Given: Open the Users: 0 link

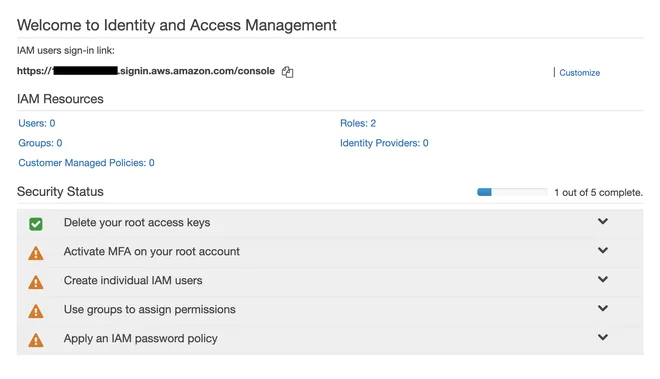Looking at the screenshot, I should click(x=37, y=123).
